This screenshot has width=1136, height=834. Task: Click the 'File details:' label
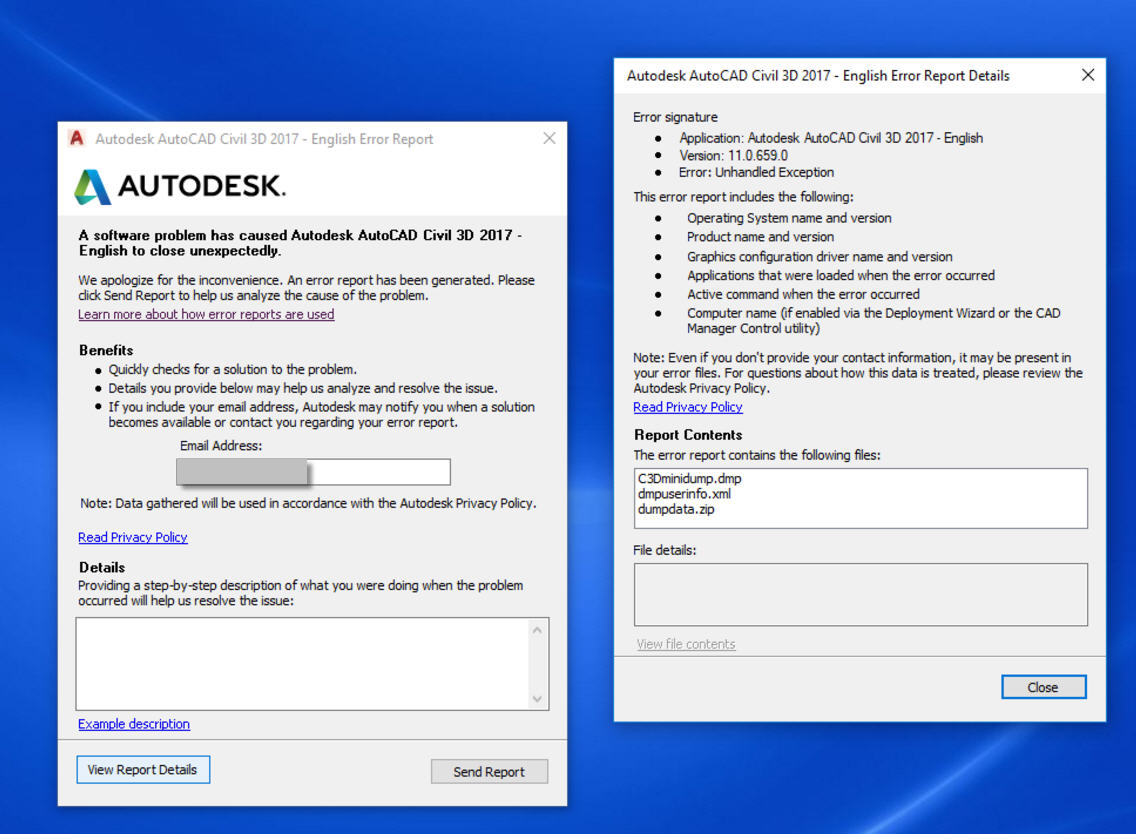pos(664,550)
